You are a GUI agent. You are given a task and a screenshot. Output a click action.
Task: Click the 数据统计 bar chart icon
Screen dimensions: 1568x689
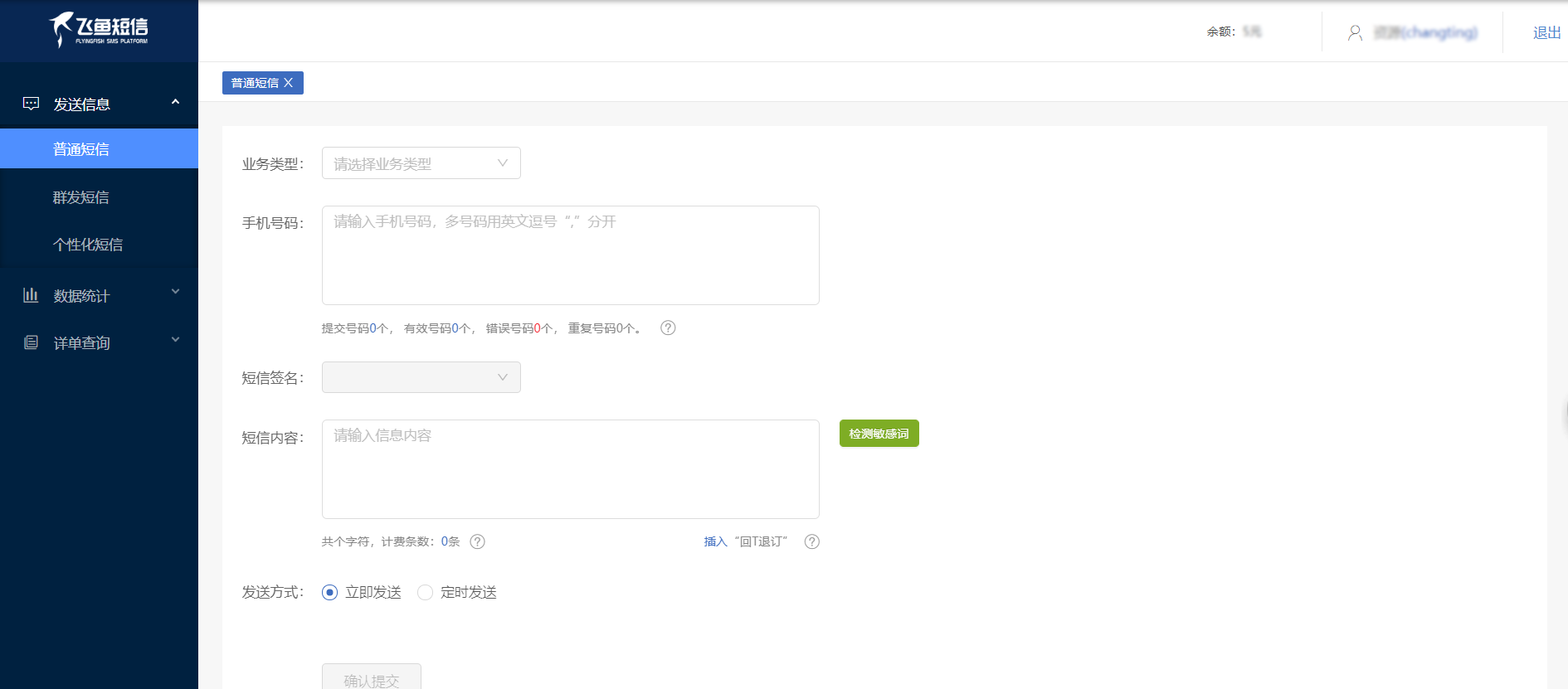click(31, 295)
